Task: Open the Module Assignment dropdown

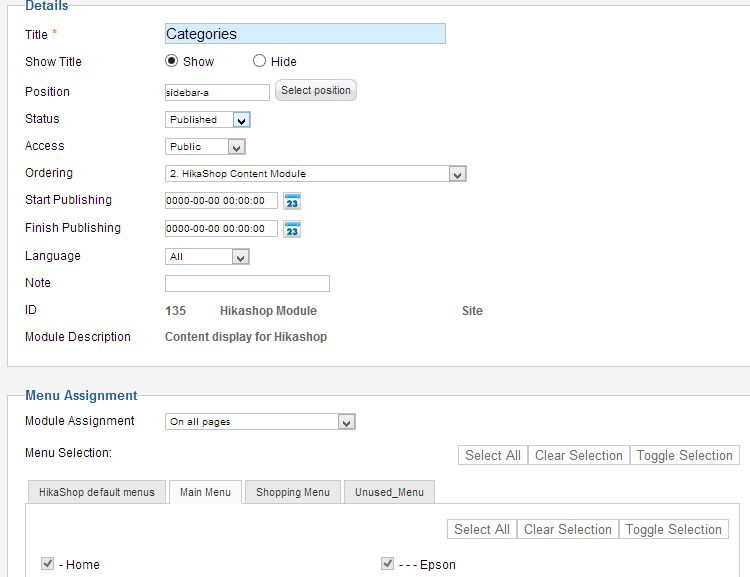Action: pos(260,422)
